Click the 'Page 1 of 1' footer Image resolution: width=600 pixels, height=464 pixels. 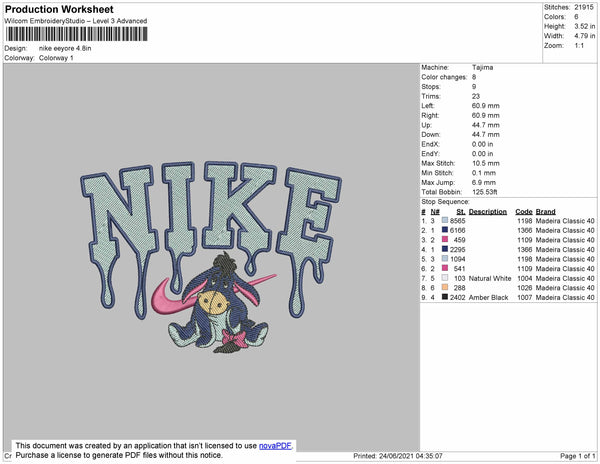click(x=577, y=456)
